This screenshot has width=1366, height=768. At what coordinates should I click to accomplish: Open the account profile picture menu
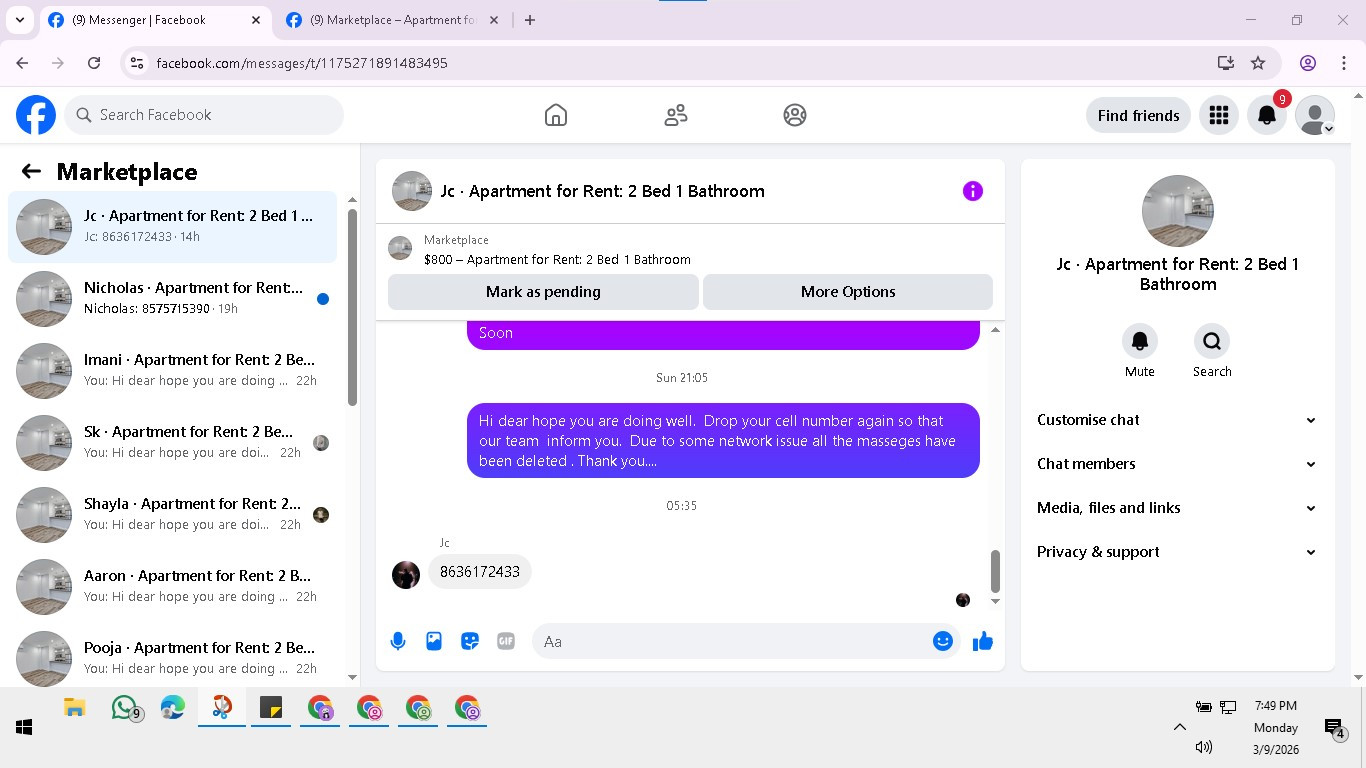1315,115
